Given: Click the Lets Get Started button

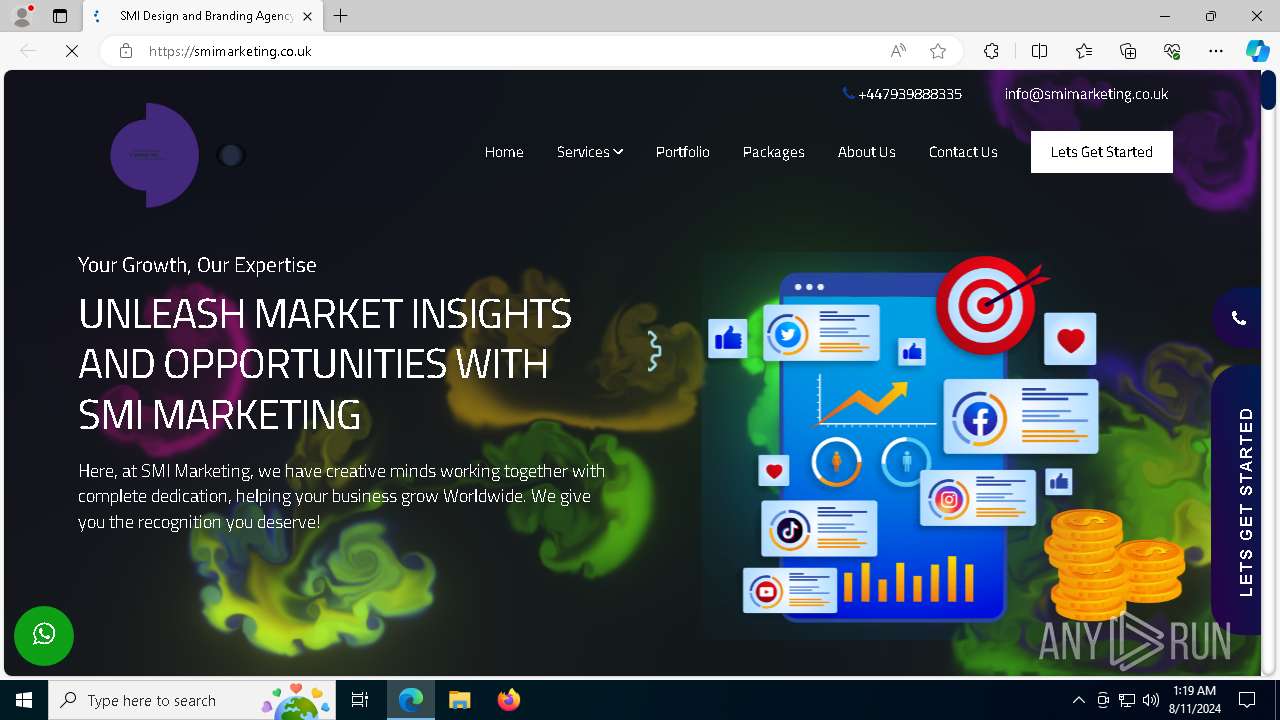Looking at the screenshot, I should [x=1102, y=152].
